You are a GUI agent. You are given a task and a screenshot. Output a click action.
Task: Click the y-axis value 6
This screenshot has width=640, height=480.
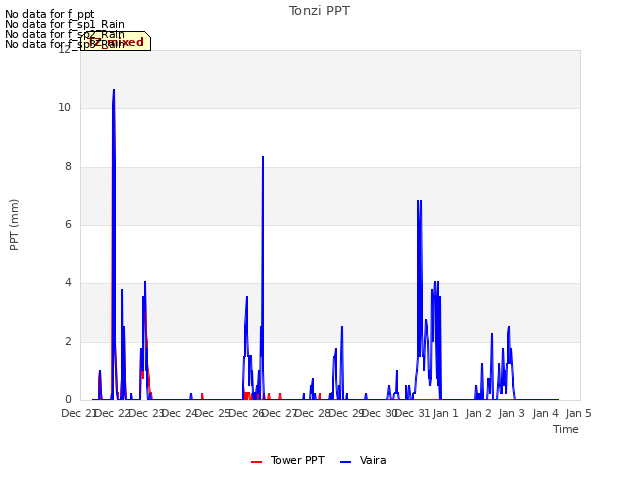(x=68, y=224)
